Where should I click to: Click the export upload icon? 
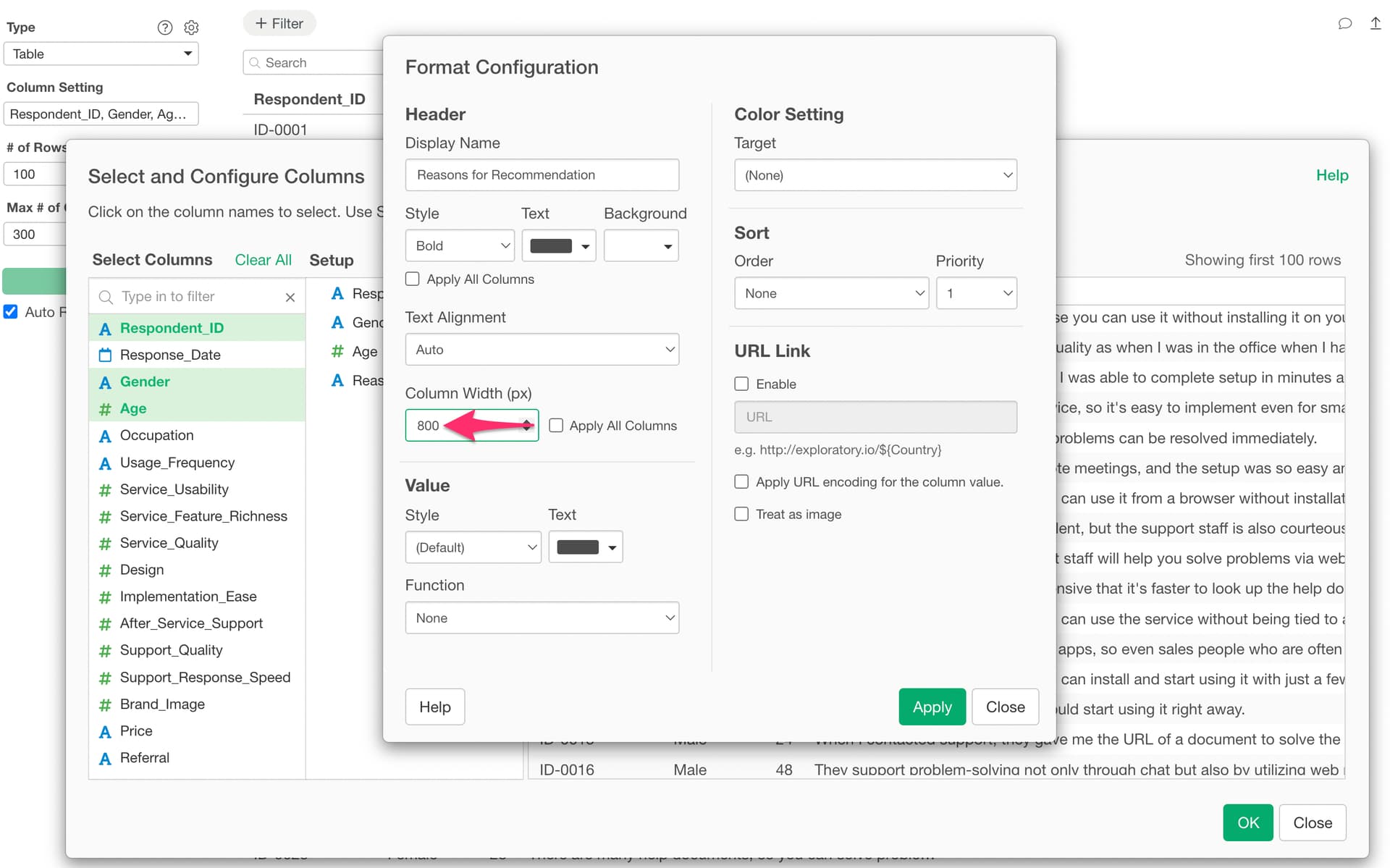(x=1375, y=23)
